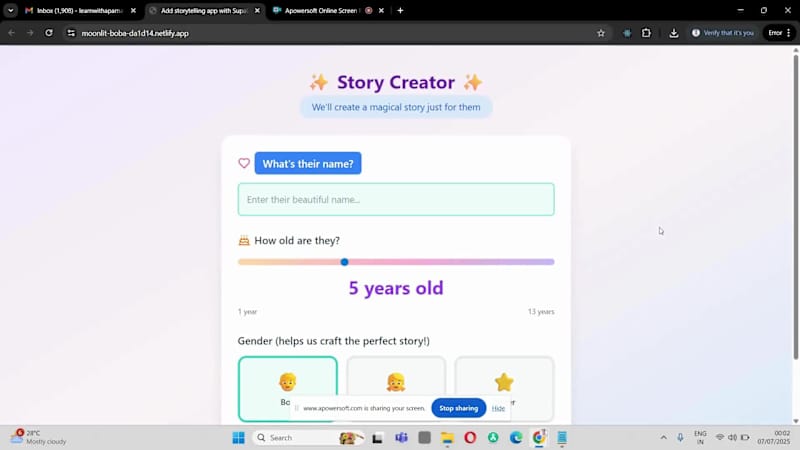Close the Gmail Inbox tab
This screenshot has height=450, width=800.
(x=133, y=10)
